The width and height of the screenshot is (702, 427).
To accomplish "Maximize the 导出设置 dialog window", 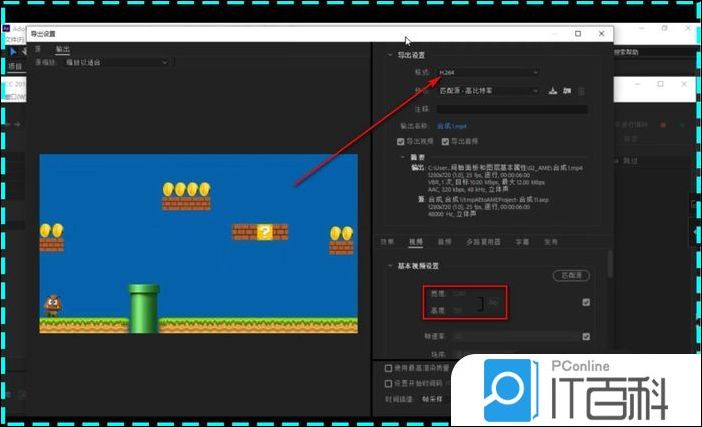I will [578, 34].
